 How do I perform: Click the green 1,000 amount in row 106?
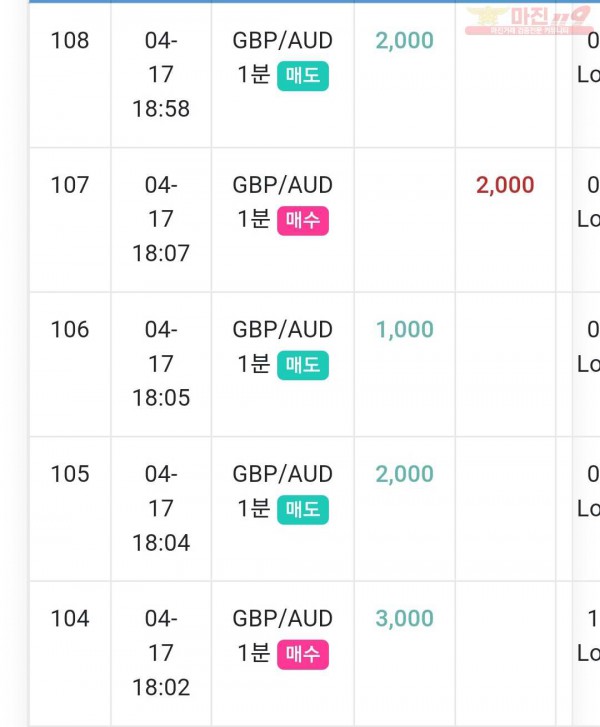point(404,330)
